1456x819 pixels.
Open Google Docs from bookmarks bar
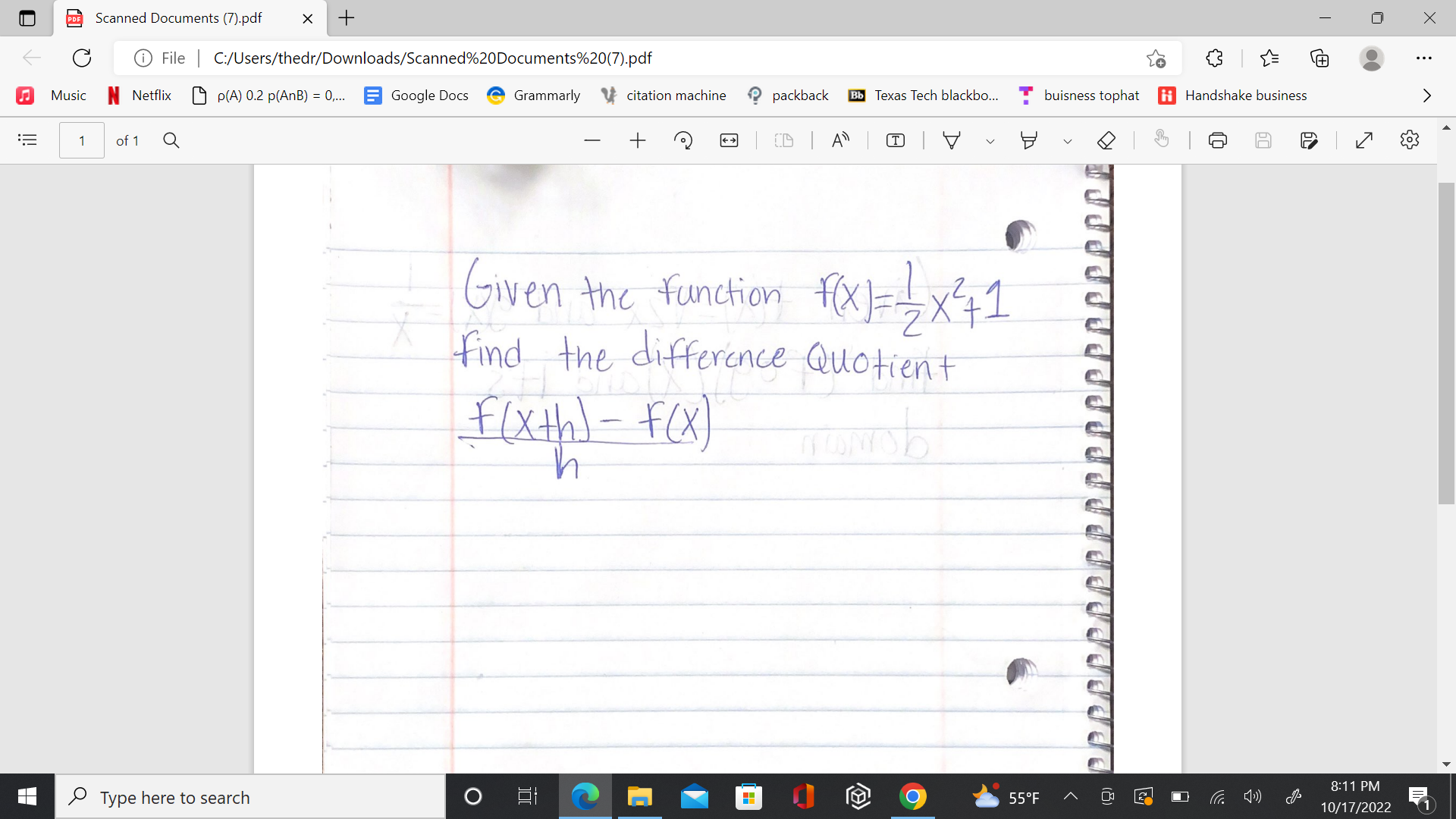click(x=416, y=95)
